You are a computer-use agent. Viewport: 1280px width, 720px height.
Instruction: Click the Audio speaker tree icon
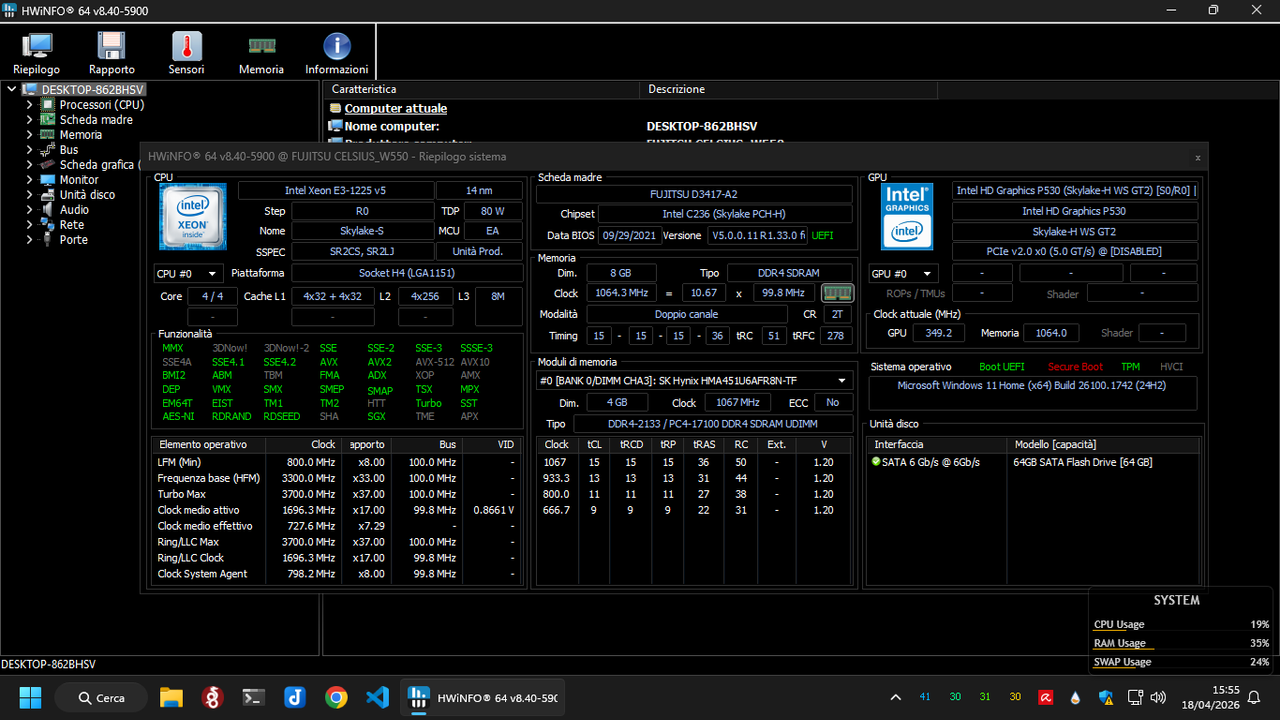(47, 210)
